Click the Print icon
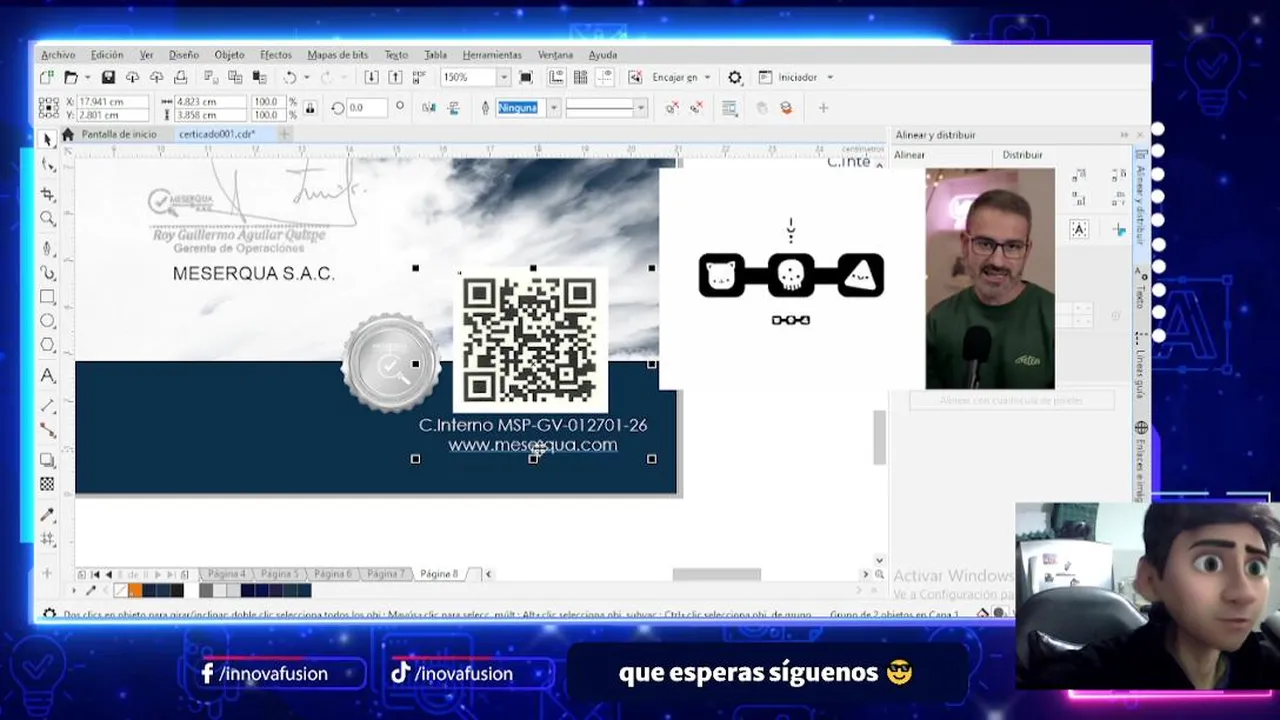1280x720 pixels. [180, 77]
